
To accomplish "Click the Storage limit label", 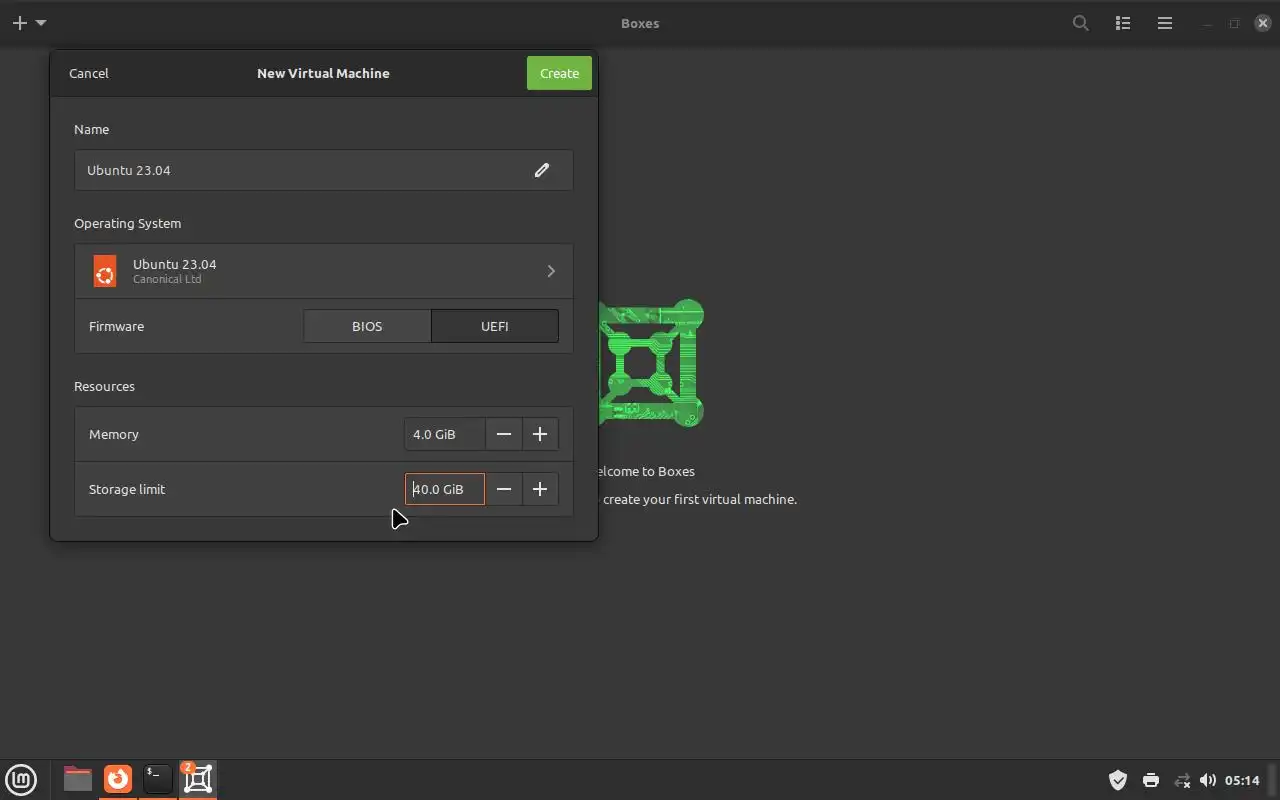I will [127, 489].
